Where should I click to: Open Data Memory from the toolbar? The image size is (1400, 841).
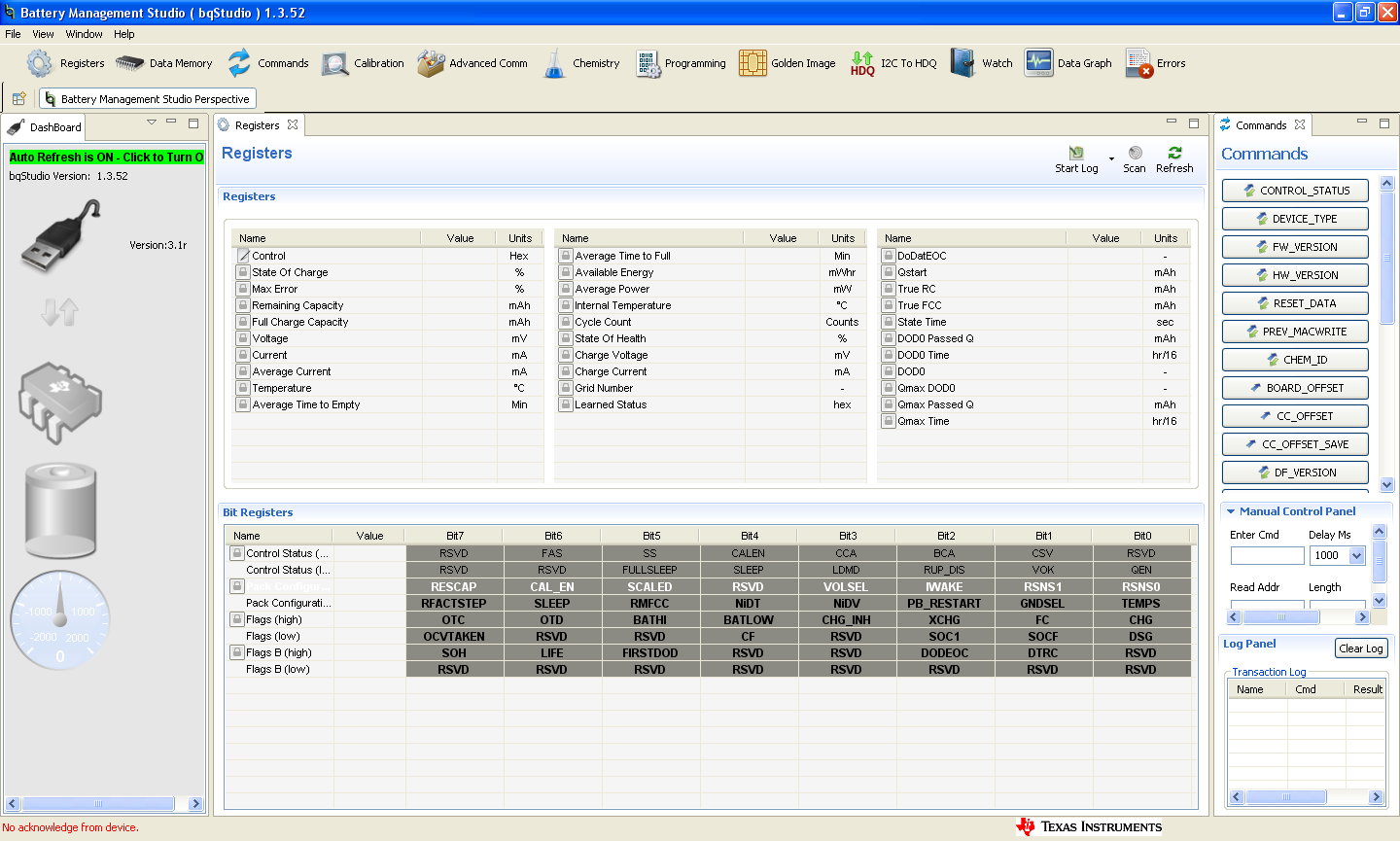click(x=163, y=63)
